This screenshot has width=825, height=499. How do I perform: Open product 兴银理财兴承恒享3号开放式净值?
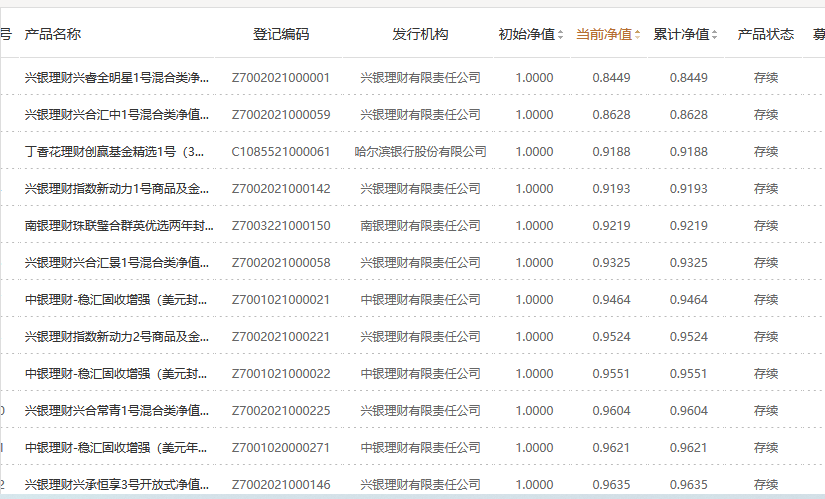[x=117, y=484]
